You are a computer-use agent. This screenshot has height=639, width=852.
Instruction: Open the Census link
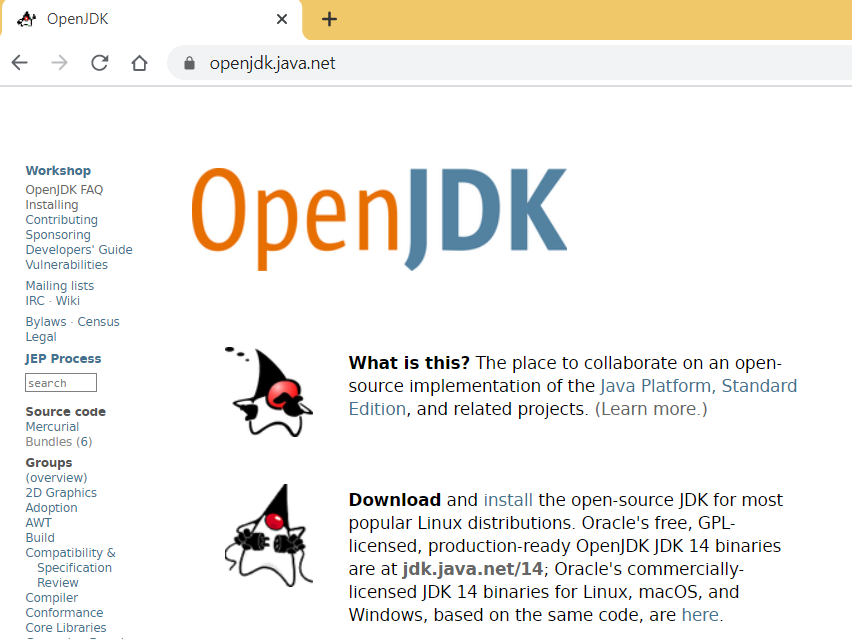pyautogui.click(x=98, y=322)
